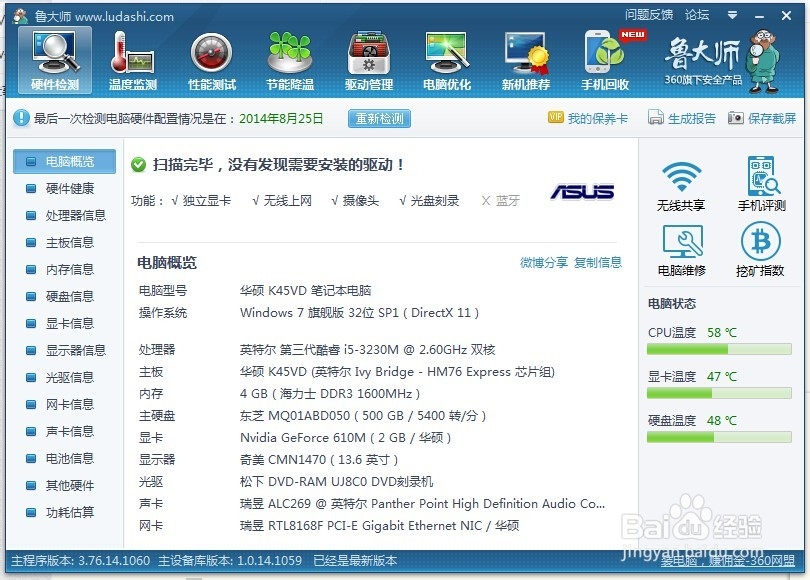Toggle the 独立显卡 feature checkmark
Screen dimensions: 810x580
click(203, 199)
